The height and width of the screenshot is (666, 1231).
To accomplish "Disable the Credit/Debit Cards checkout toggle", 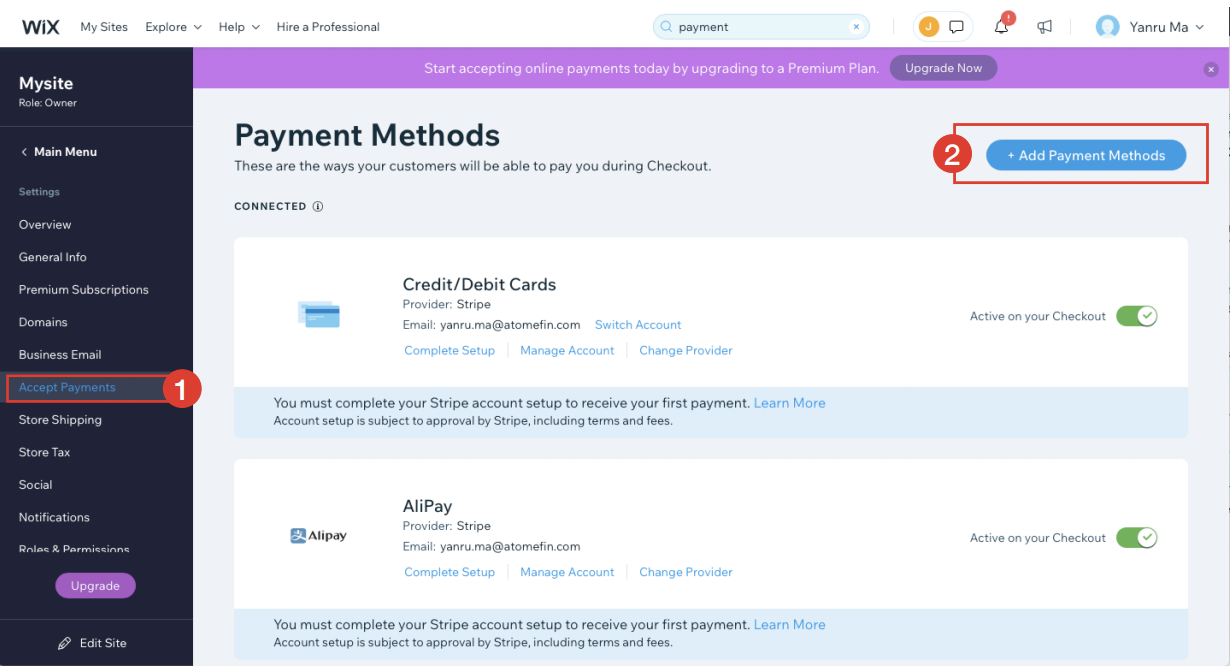I will pos(1137,315).
